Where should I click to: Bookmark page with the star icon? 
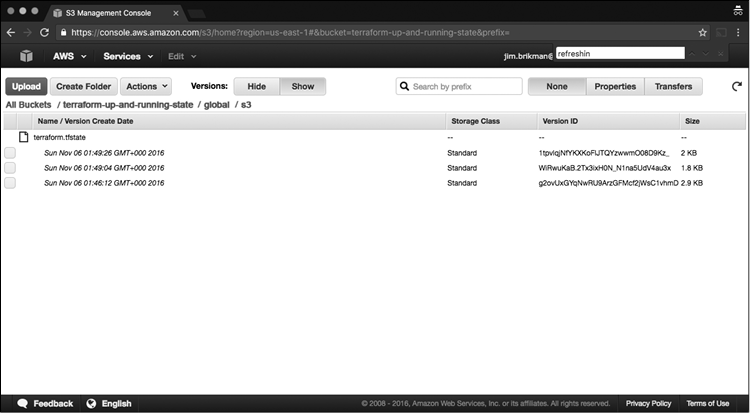tap(703, 32)
